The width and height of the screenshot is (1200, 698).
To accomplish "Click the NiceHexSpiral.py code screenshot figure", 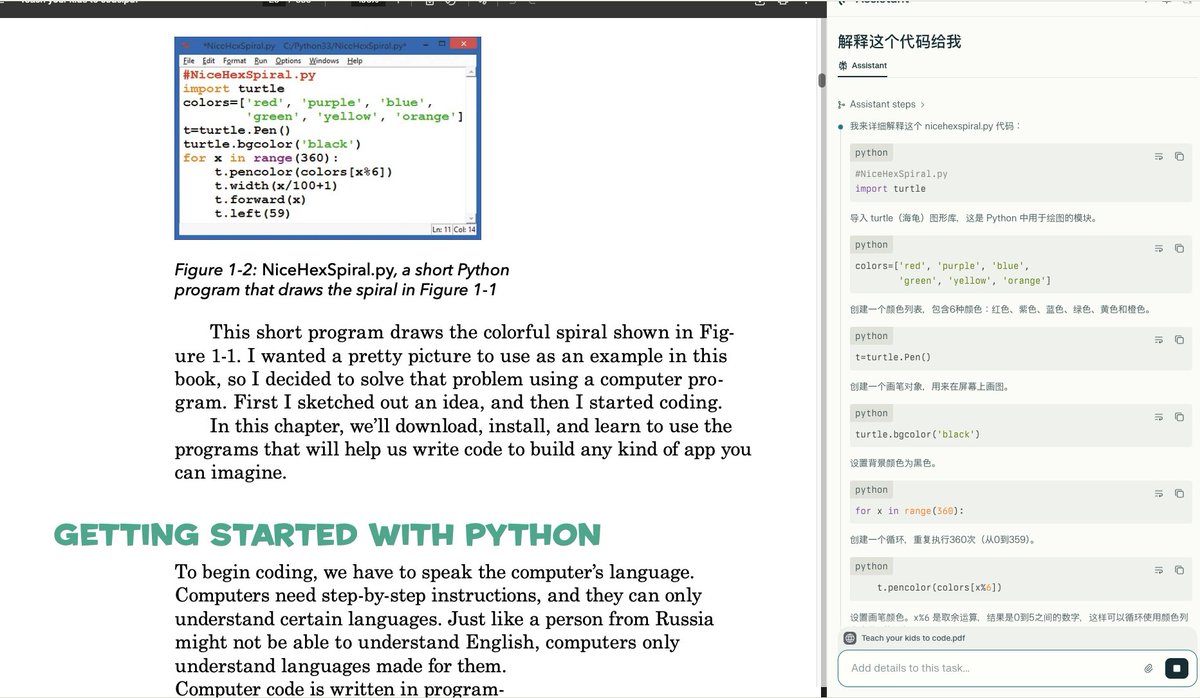I will [x=328, y=138].
